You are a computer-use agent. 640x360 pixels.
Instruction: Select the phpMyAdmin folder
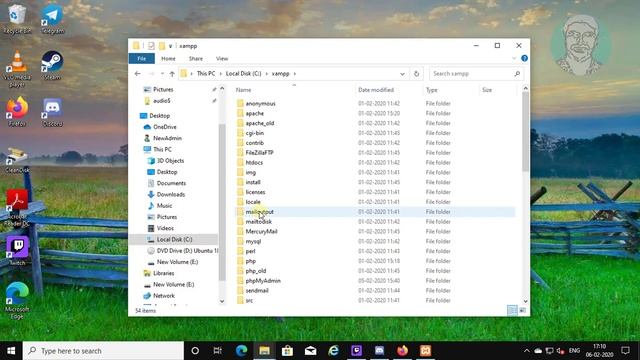pyautogui.click(x=263, y=281)
